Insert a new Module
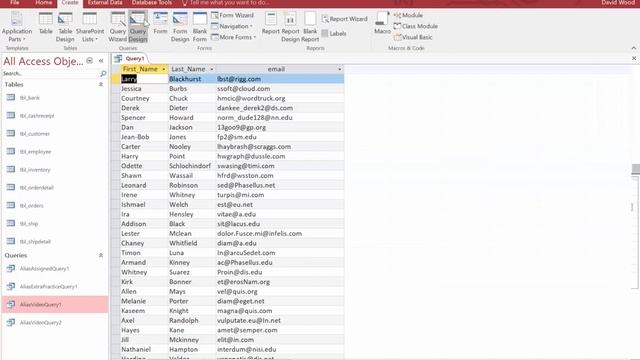 point(408,15)
